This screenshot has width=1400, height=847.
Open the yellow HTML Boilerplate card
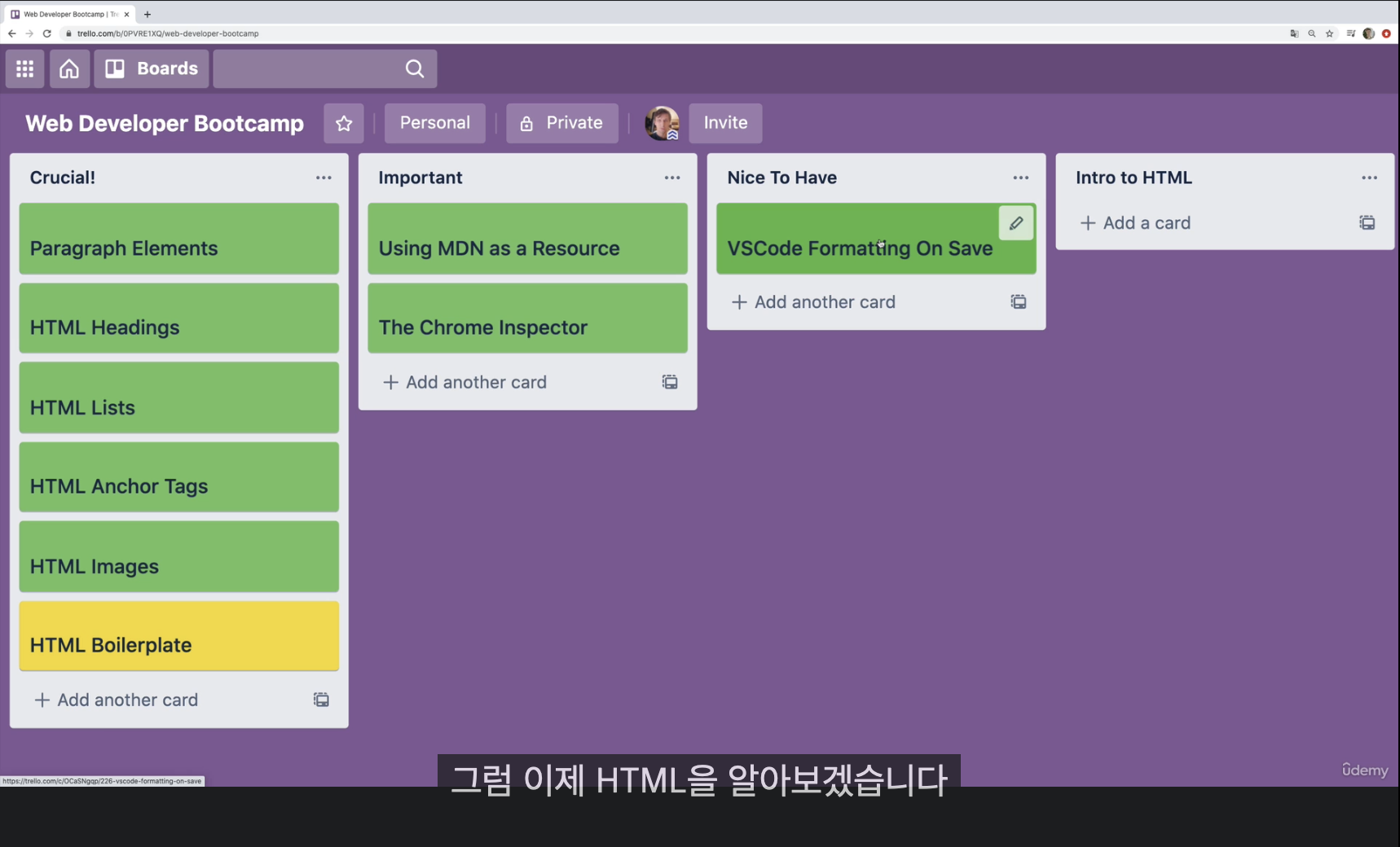179,636
